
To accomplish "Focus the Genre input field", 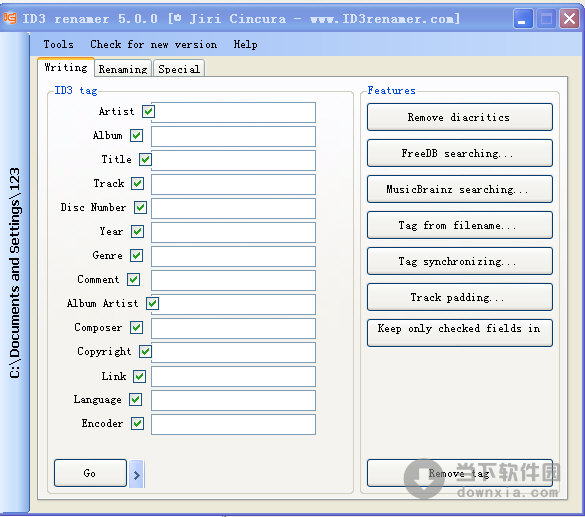I will click(x=234, y=256).
